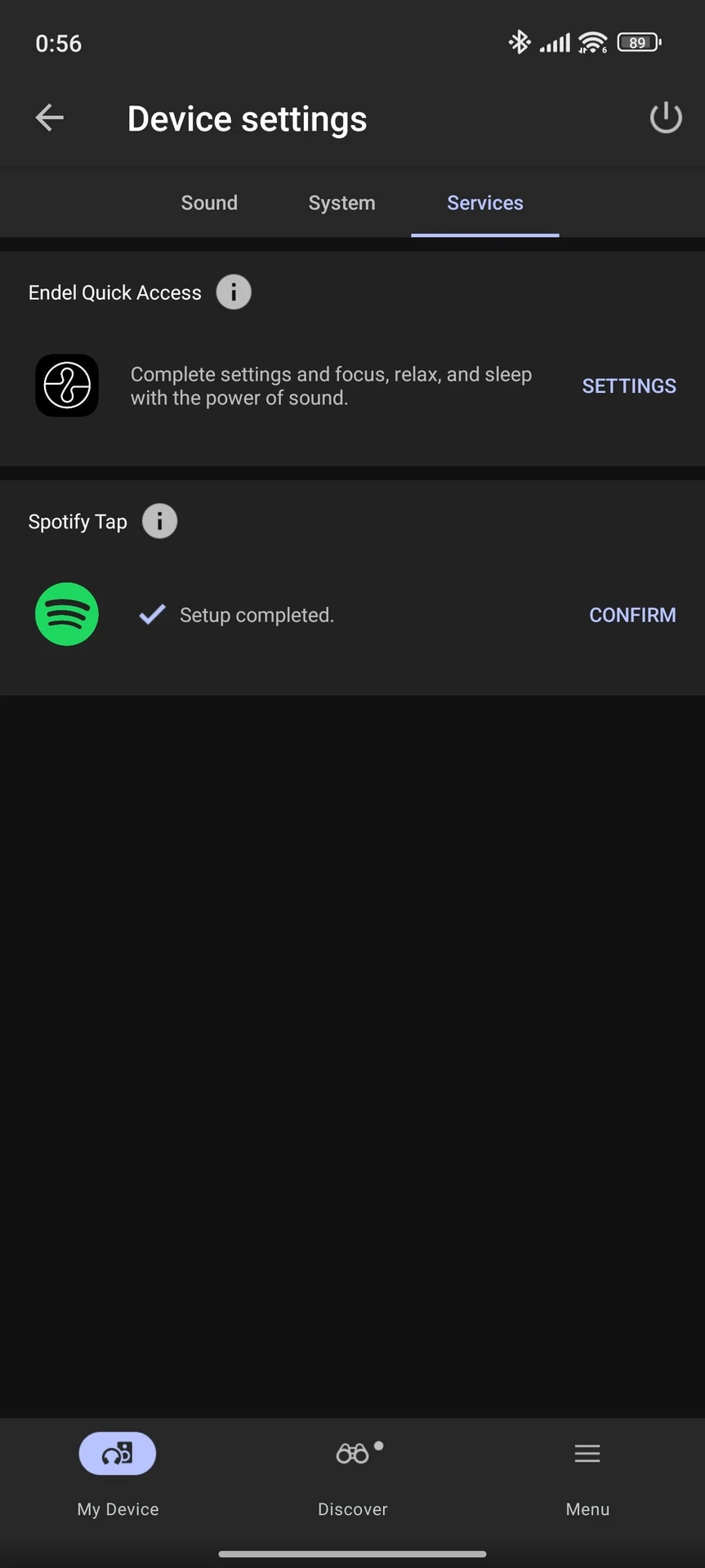Go back using the arrow icon

tap(50, 118)
